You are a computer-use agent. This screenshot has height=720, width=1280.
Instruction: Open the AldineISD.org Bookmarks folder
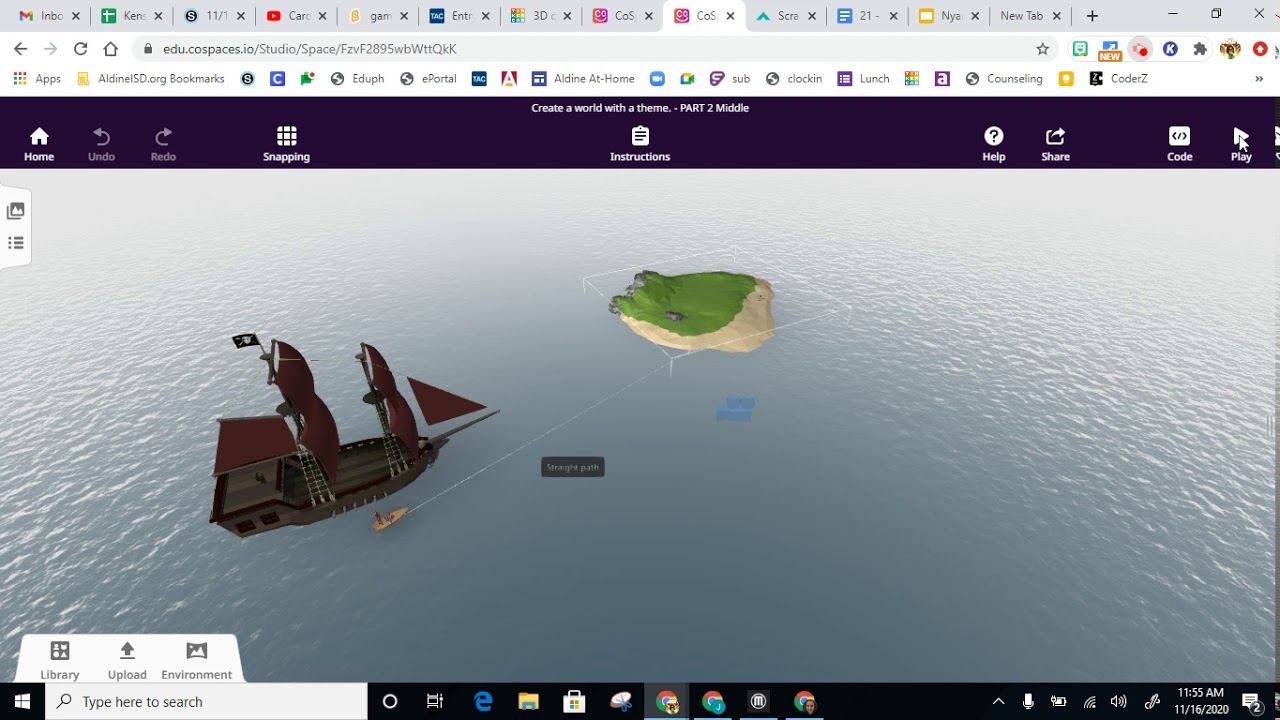(x=150, y=79)
